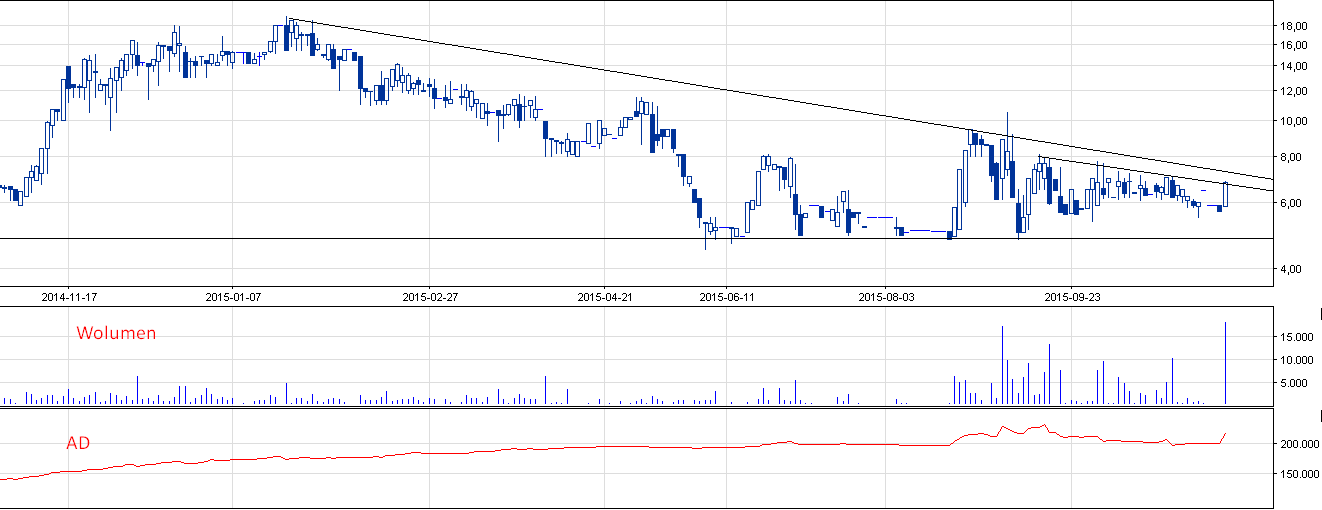This screenshot has height=510, width=1322.
Task: Click the 4,00 price axis label
Action: tap(1293, 269)
